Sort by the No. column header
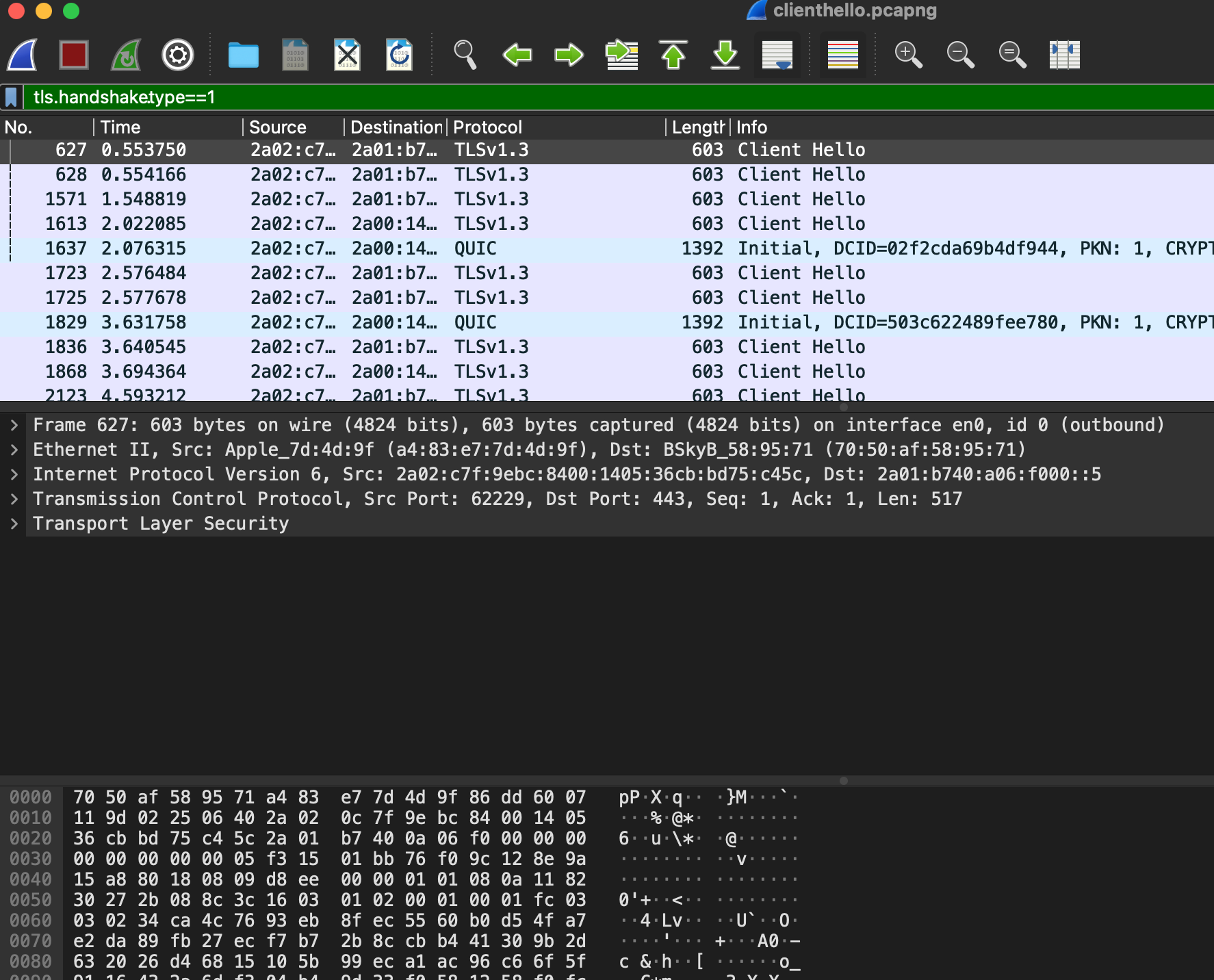Viewport: 1214px width, 980px height. (47, 127)
